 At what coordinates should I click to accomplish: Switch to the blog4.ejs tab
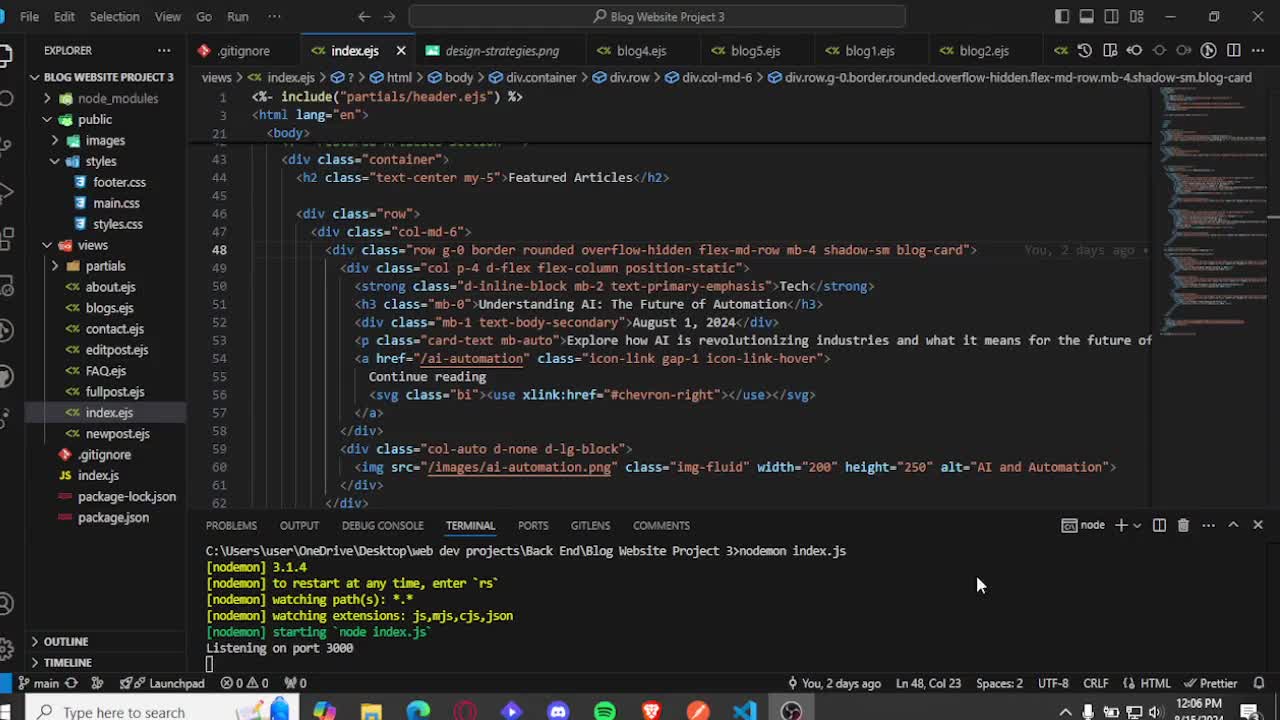click(641, 50)
